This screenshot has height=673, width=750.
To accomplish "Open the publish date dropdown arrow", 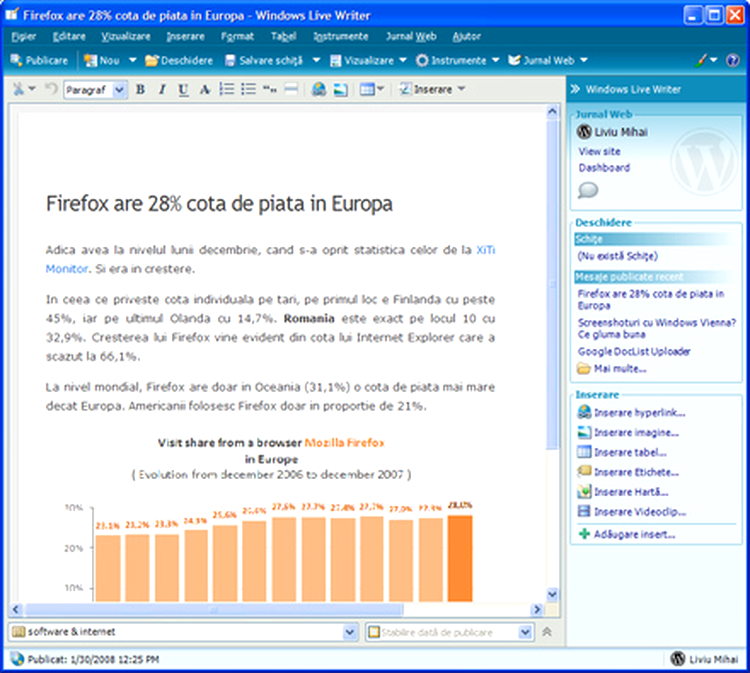I will (x=525, y=632).
